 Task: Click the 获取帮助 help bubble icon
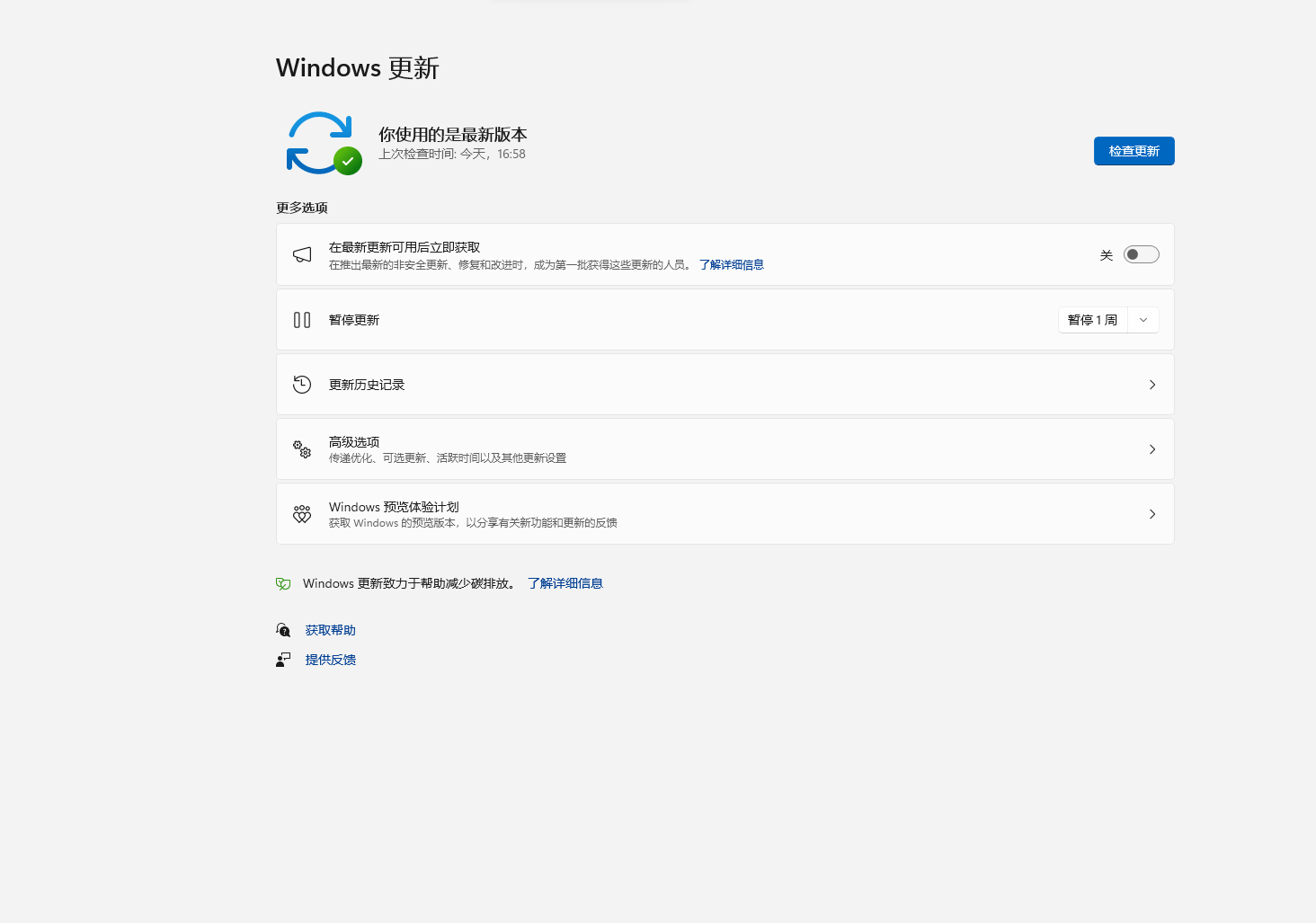[x=283, y=630]
